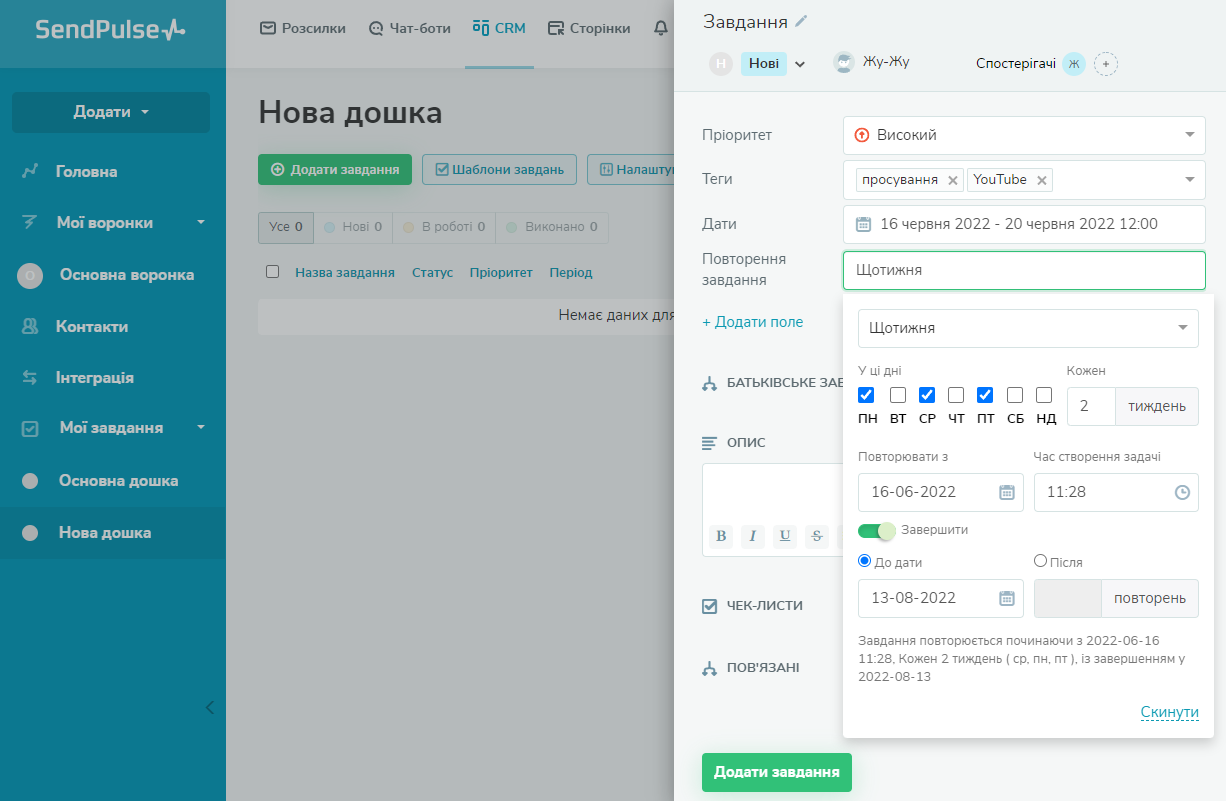Click the Ж observer avatar
The image size is (1226, 801).
1073,64
